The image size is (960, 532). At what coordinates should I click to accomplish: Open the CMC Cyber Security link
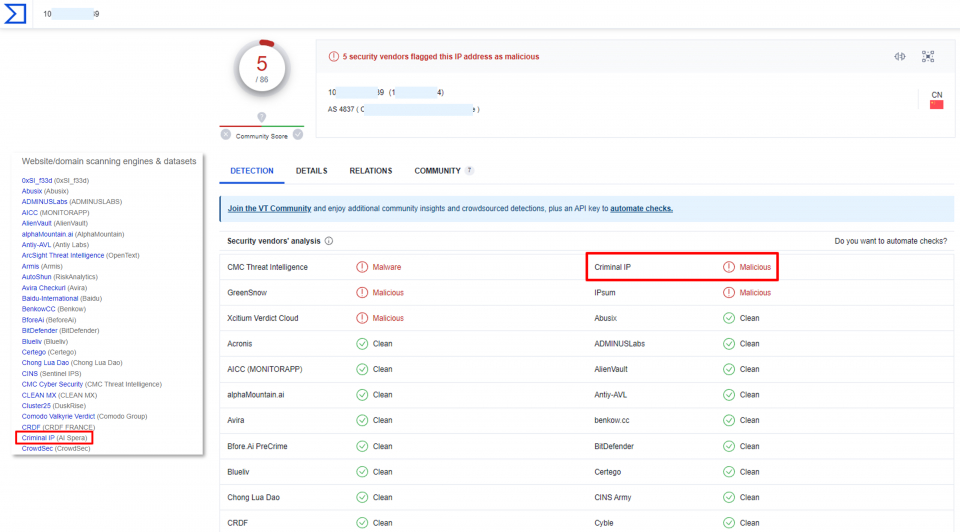point(52,384)
